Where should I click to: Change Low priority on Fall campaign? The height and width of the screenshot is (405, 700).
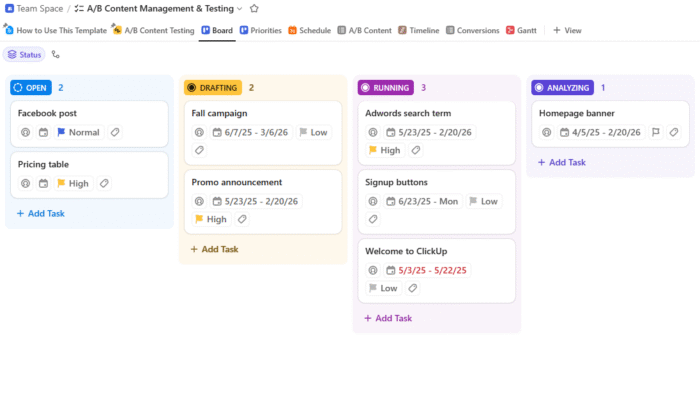coord(314,132)
